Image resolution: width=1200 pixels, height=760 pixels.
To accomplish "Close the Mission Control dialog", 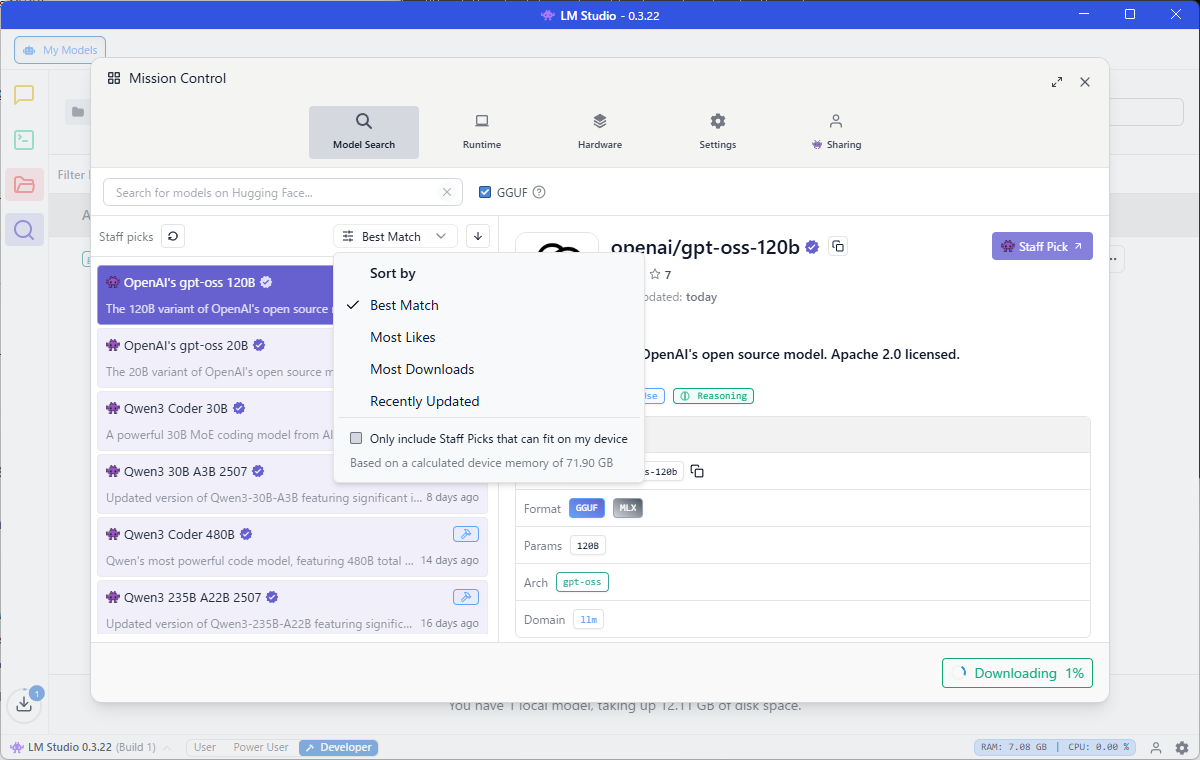I will coord(1085,82).
